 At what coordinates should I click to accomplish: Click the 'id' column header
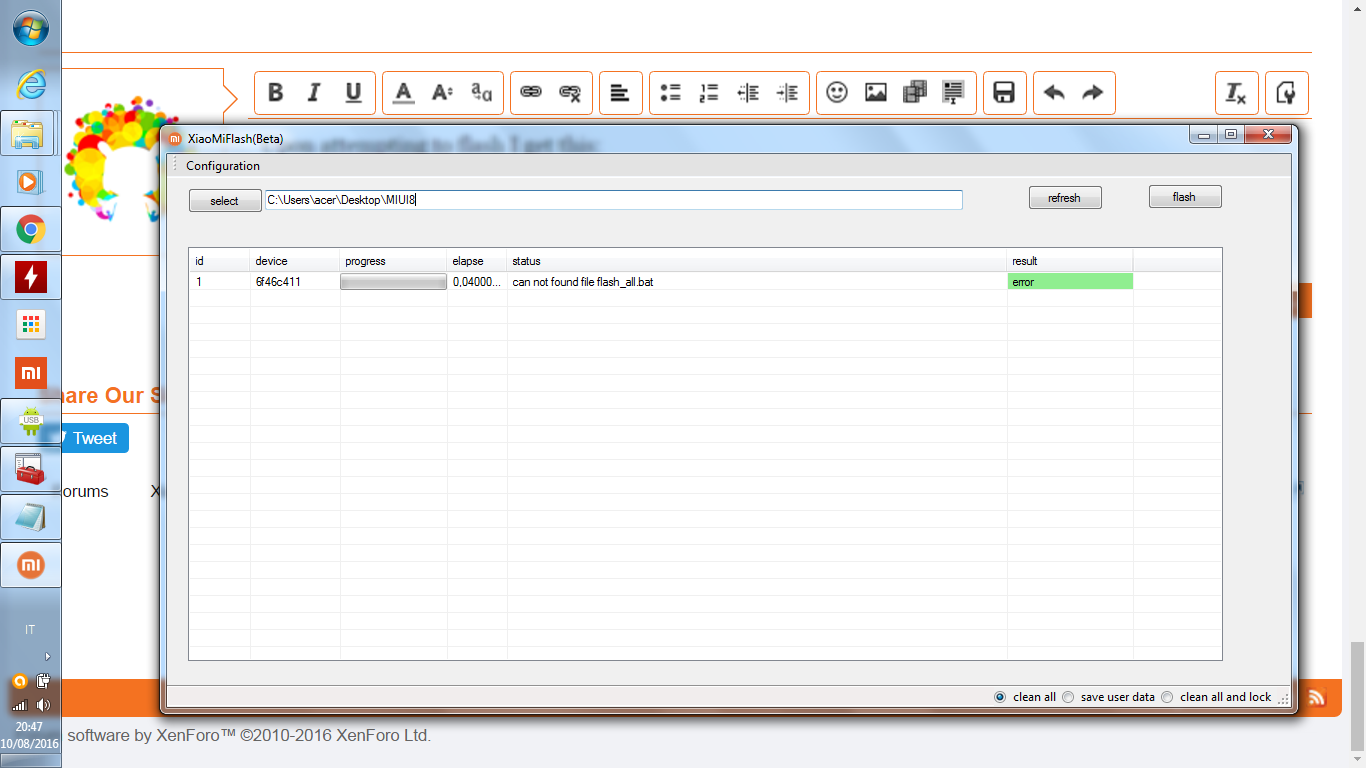220,261
